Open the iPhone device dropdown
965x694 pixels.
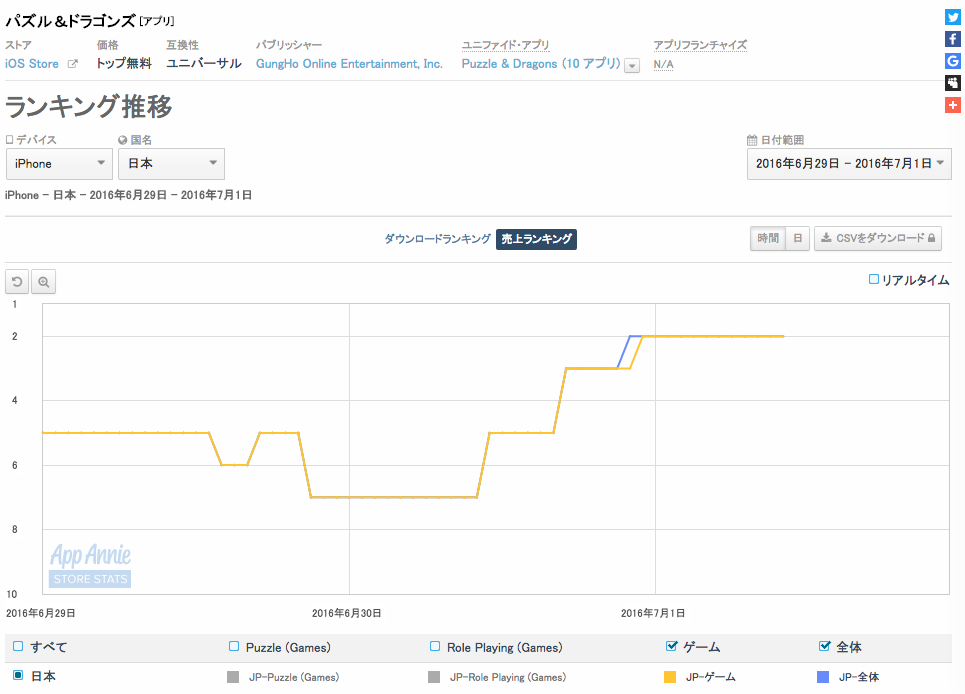[60, 164]
